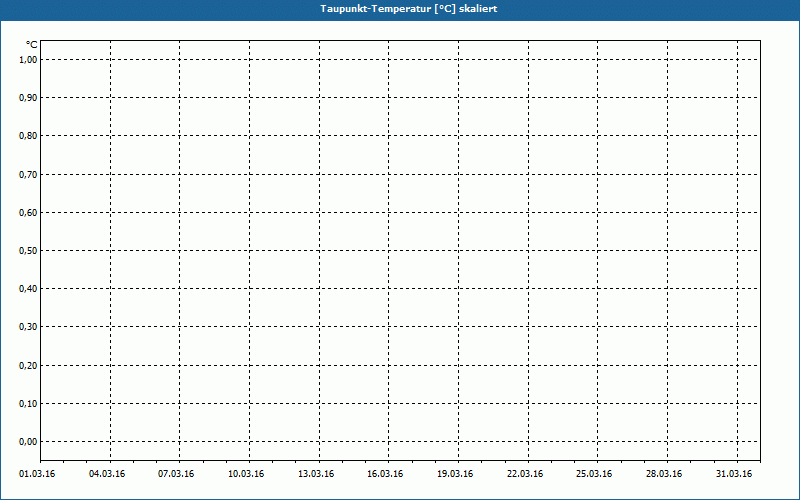
Task: Select the date label 31.03.16
Action: click(x=734, y=474)
